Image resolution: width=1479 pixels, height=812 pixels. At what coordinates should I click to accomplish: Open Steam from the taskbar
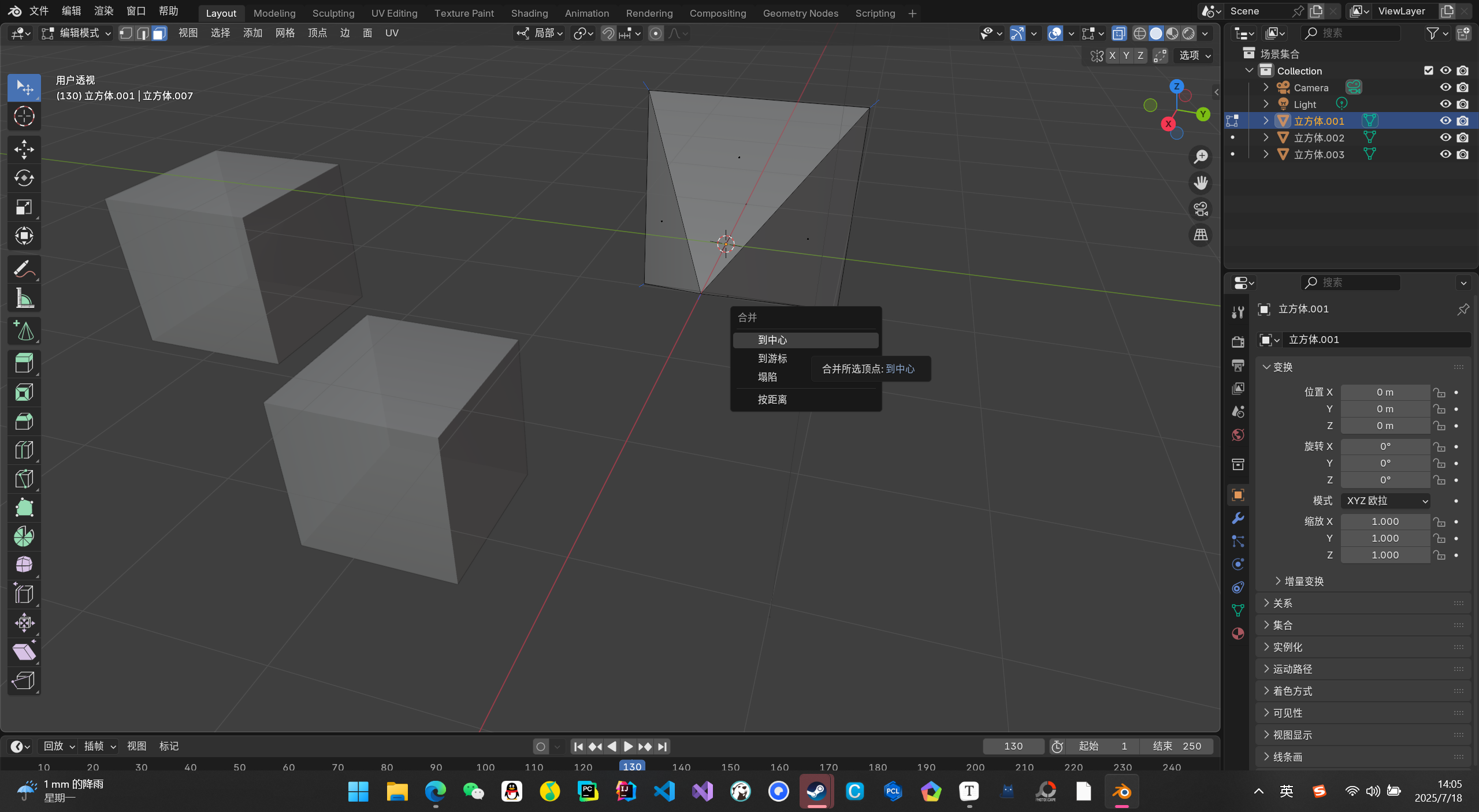coord(816,791)
